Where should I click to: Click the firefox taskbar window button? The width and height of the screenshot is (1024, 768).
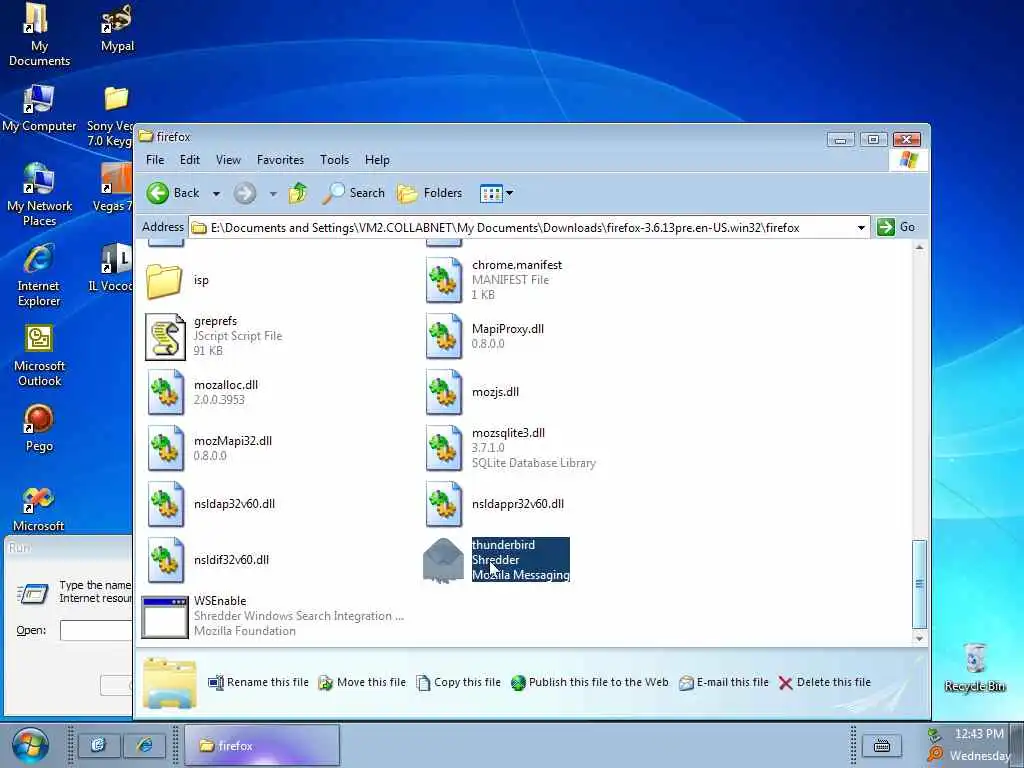(x=262, y=745)
